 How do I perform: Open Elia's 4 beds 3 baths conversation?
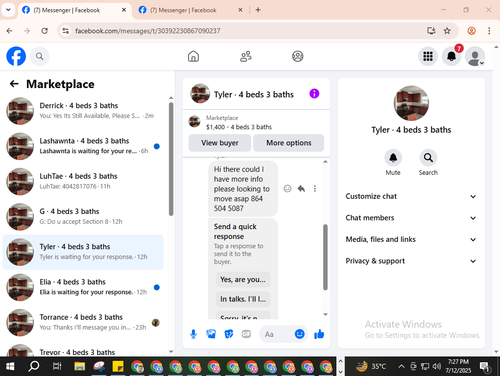click(83, 287)
